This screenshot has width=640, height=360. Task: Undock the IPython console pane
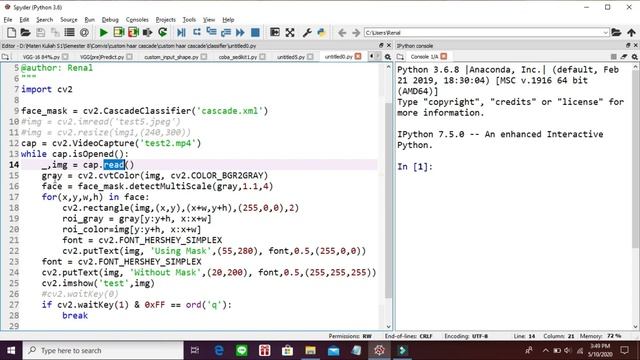[x=629, y=45]
